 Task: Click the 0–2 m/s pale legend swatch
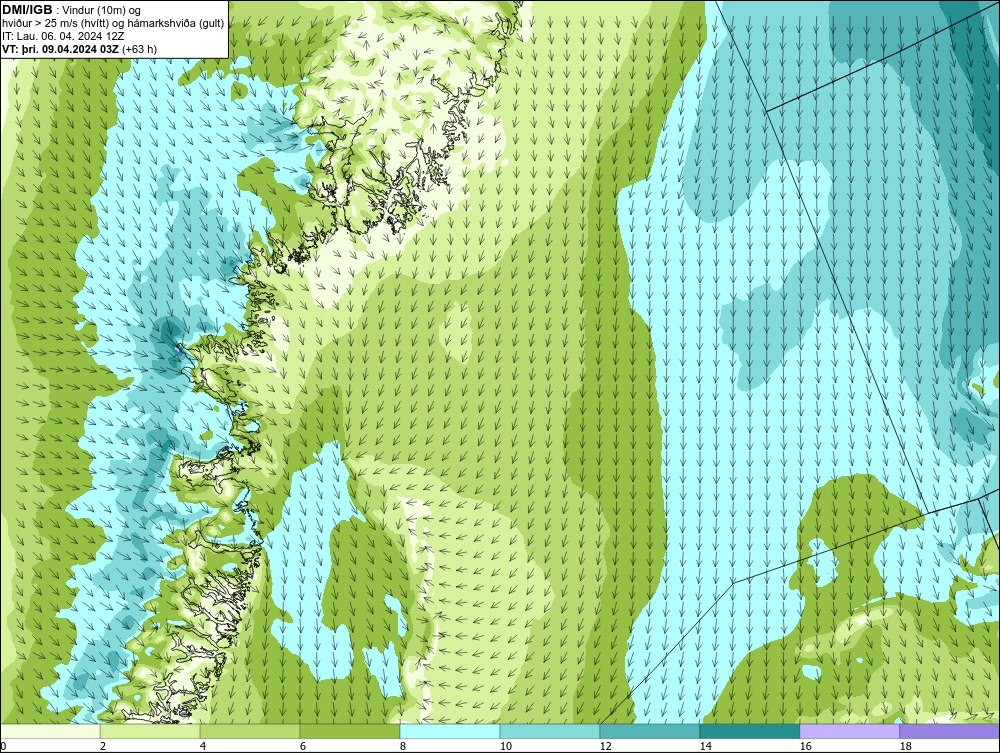(x=50, y=731)
